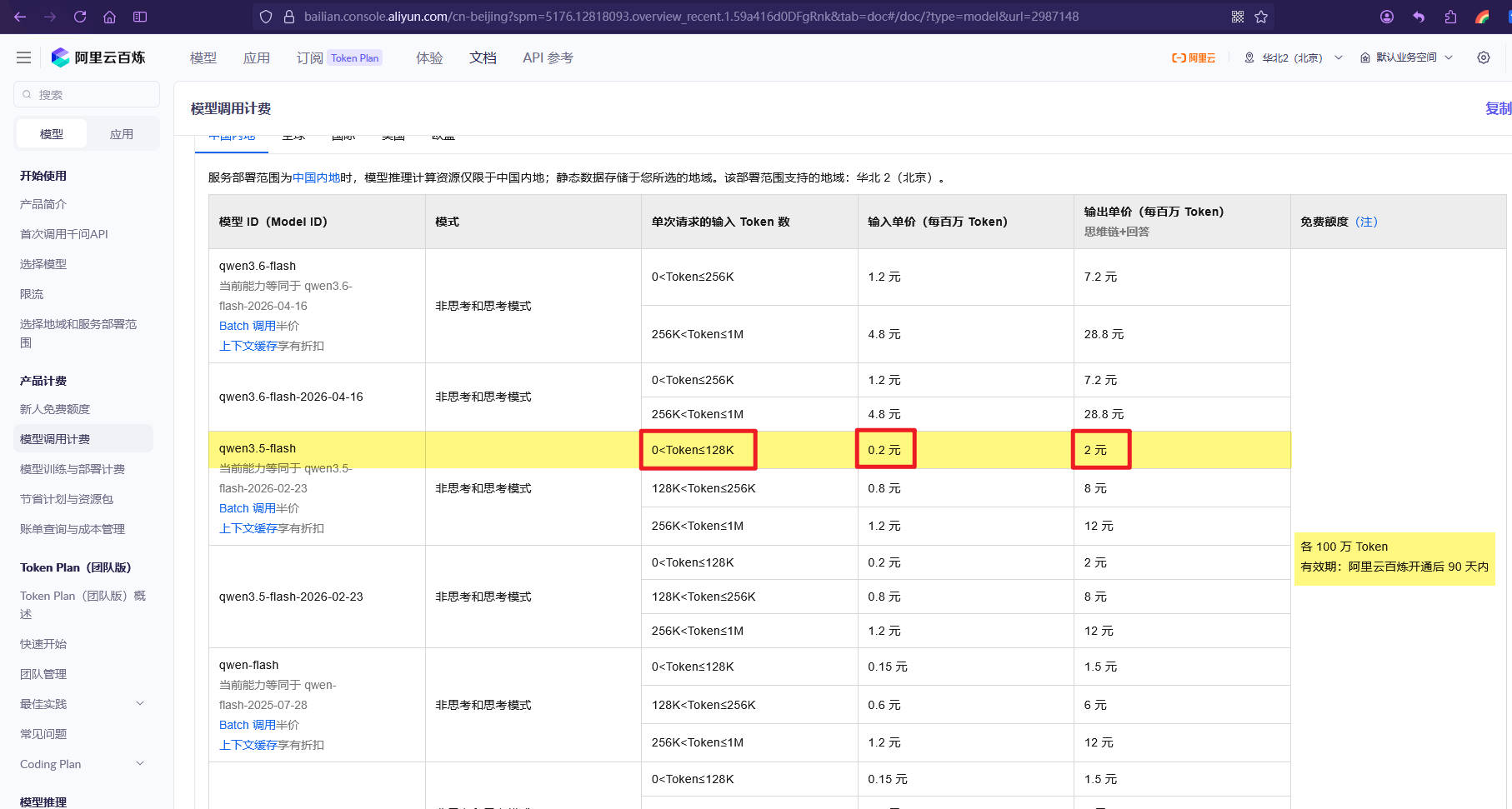Click the rainbow extension icon
This screenshot has width=1512, height=809.
pos(1482,17)
